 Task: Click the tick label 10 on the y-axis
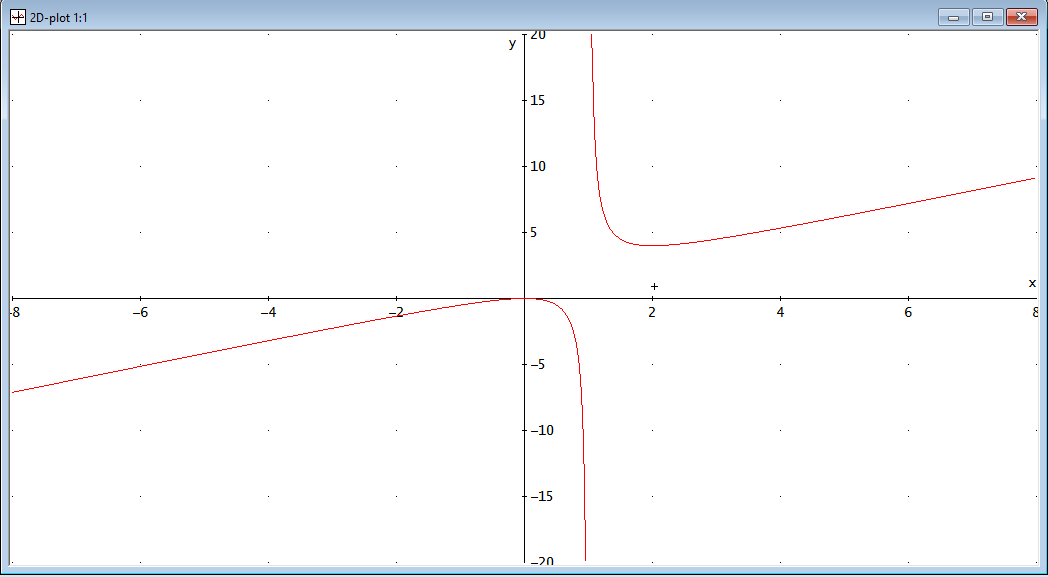[538, 166]
